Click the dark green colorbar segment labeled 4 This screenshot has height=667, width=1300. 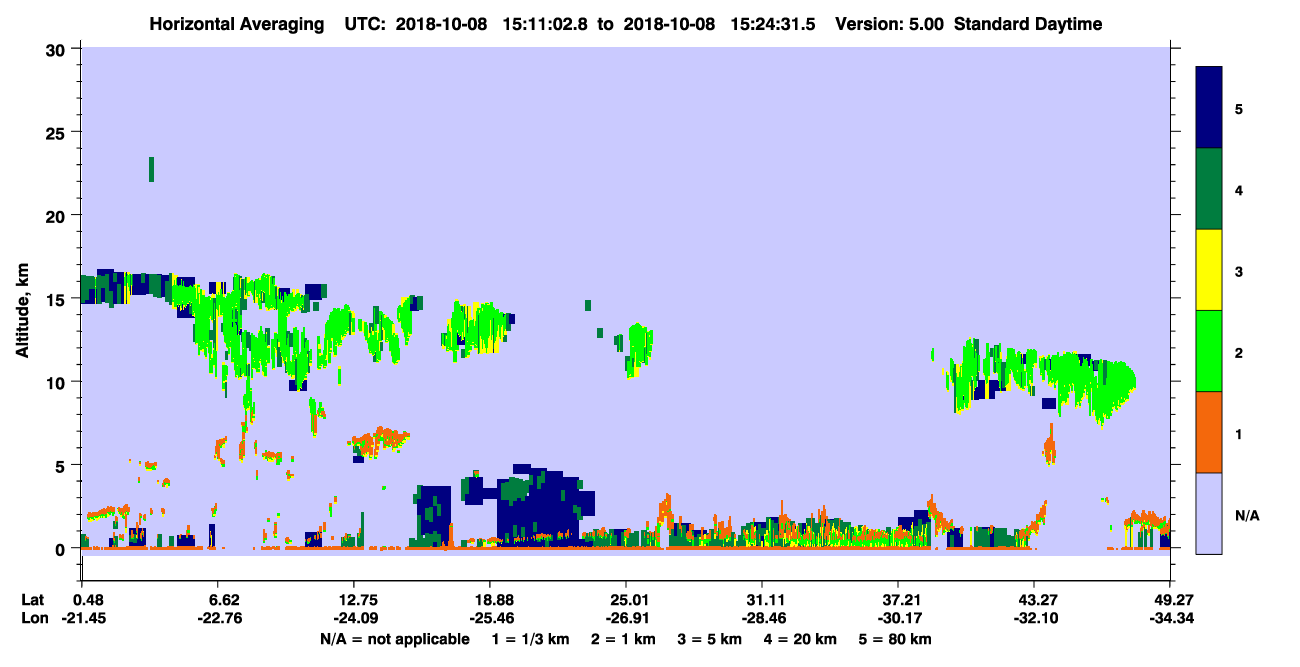[1209, 189]
